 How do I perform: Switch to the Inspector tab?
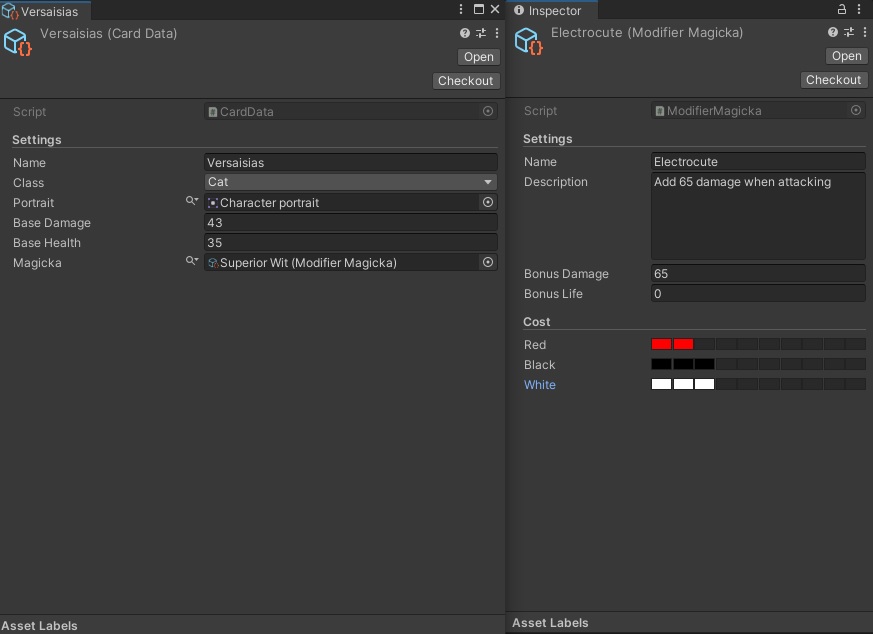coord(554,11)
